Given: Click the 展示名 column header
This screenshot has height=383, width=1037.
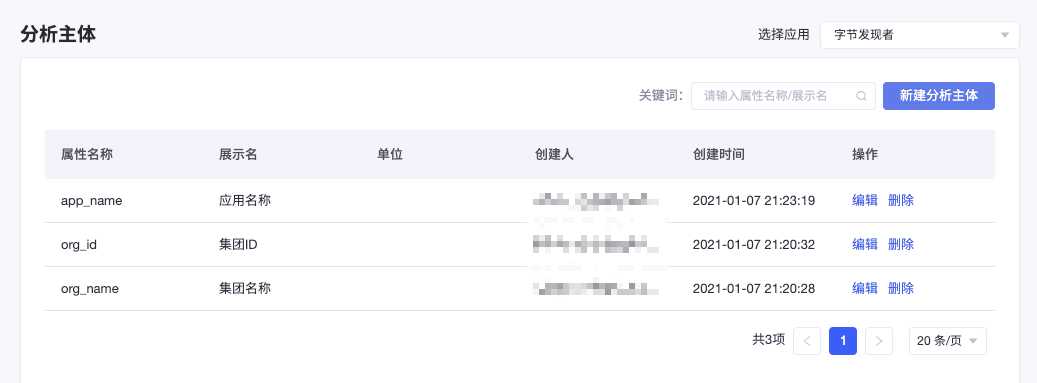Looking at the screenshot, I should 238,155.
